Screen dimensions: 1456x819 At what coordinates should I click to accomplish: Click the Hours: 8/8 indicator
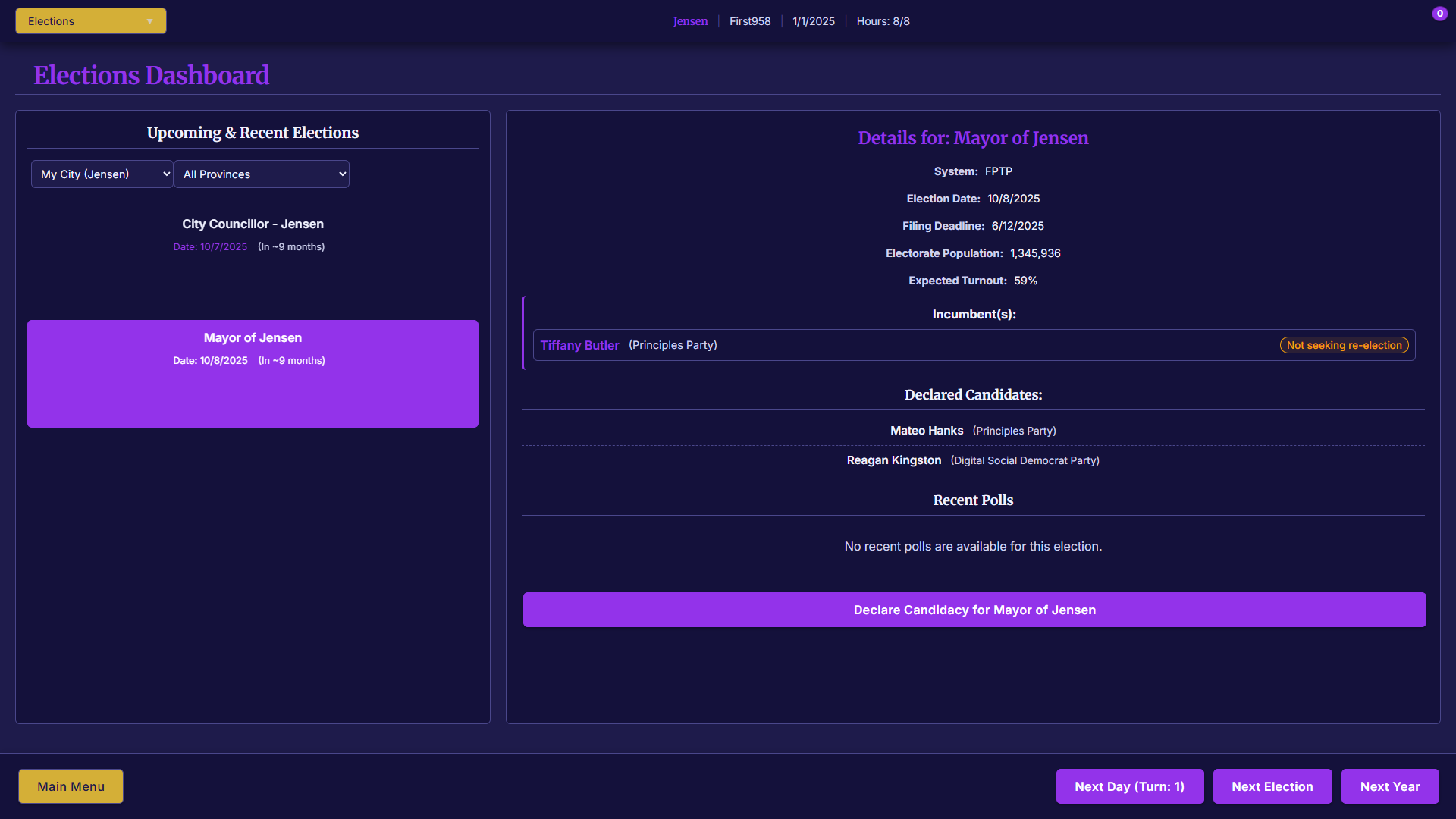[883, 21]
